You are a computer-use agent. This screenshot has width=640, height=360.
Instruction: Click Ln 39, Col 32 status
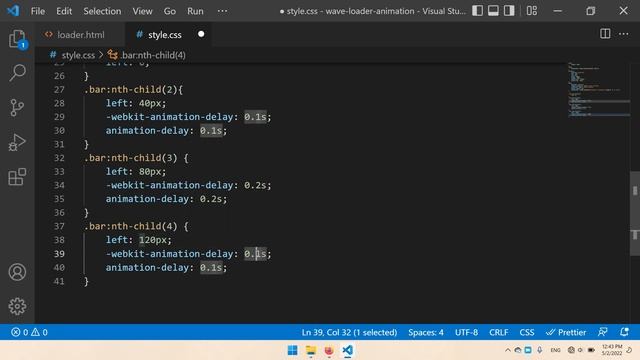349,332
